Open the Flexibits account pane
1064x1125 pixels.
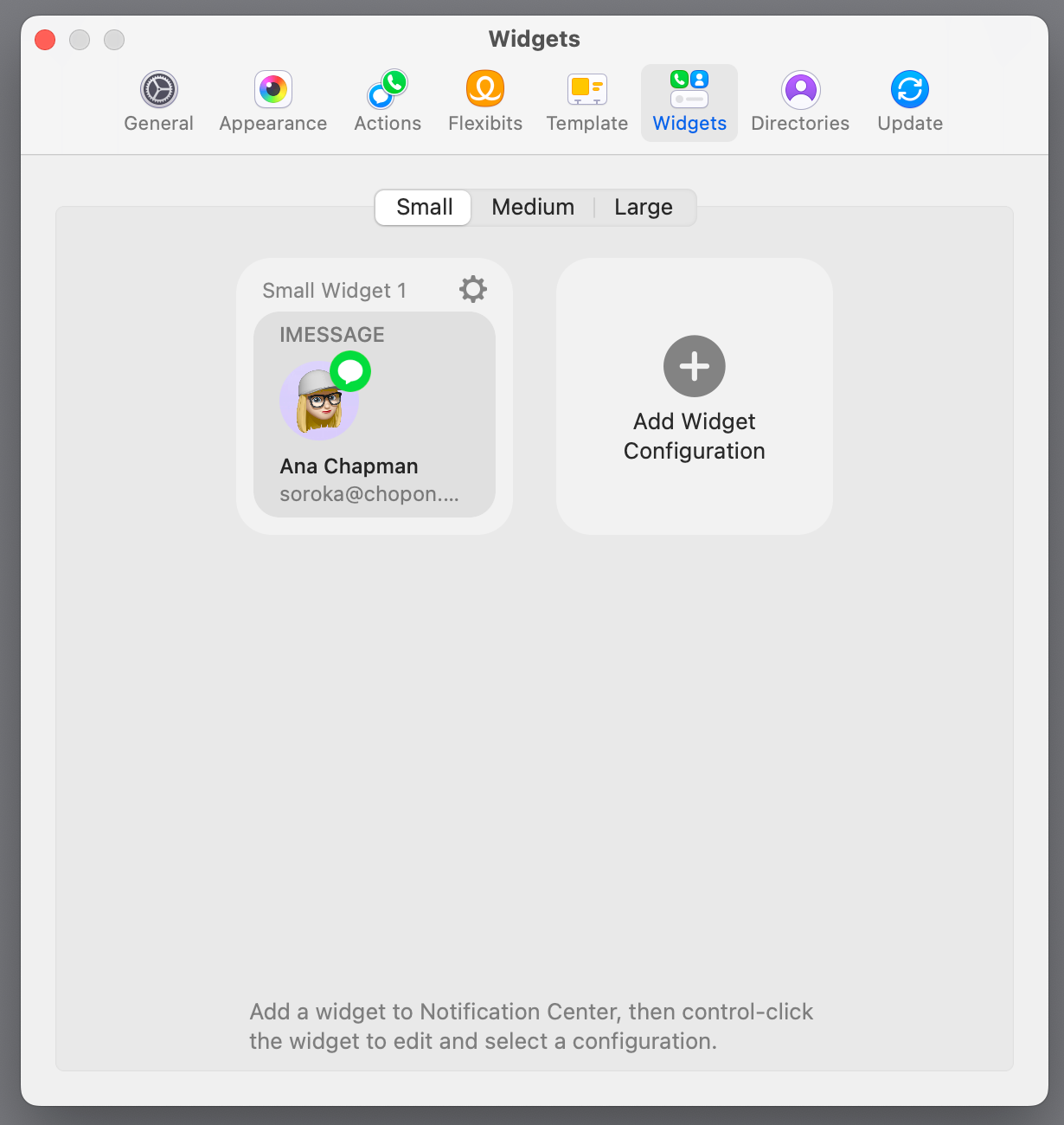click(485, 102)
